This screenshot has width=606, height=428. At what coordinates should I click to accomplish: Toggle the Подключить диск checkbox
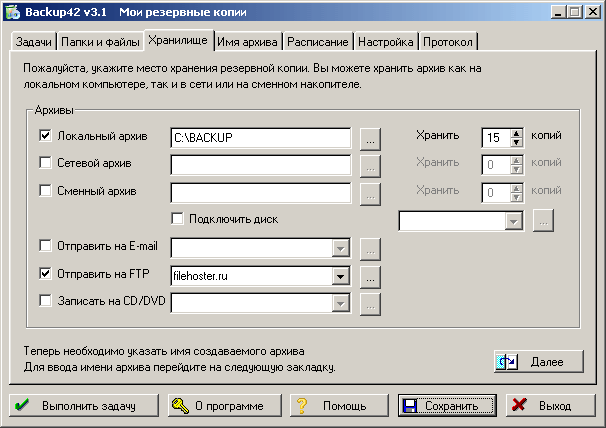(179, 218)
